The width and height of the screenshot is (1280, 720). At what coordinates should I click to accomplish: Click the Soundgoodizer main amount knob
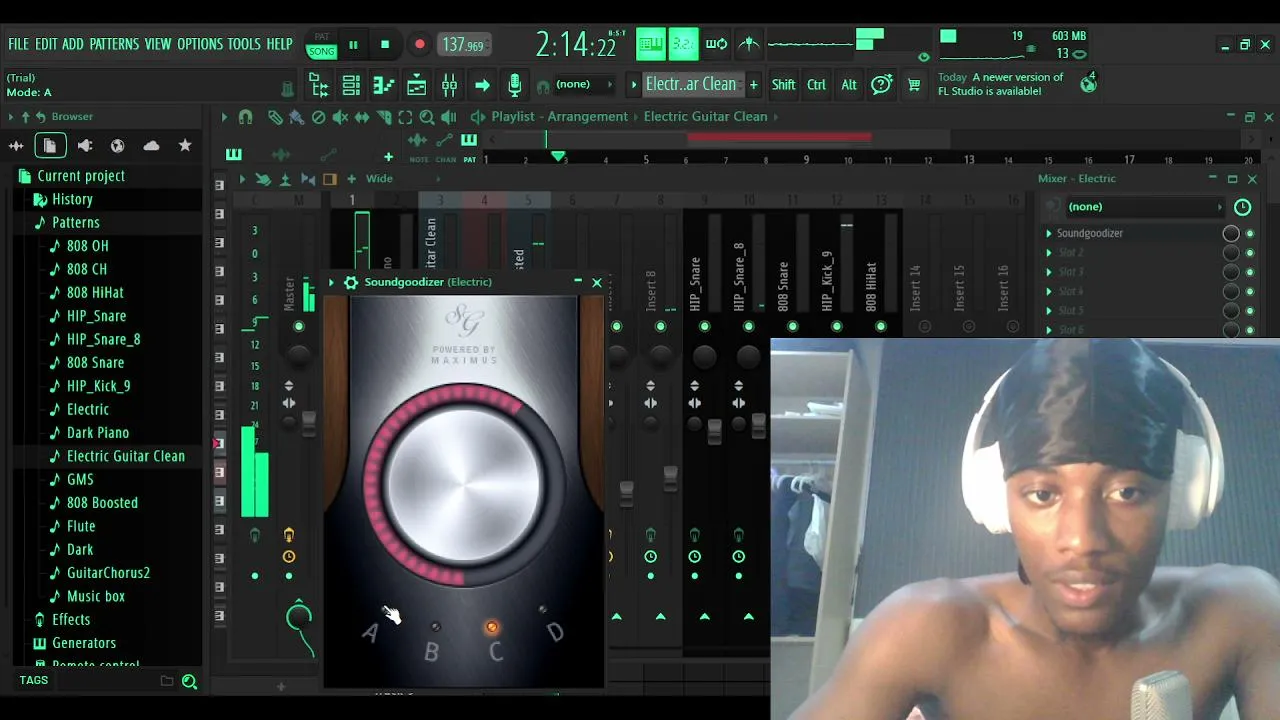[463, 485]
